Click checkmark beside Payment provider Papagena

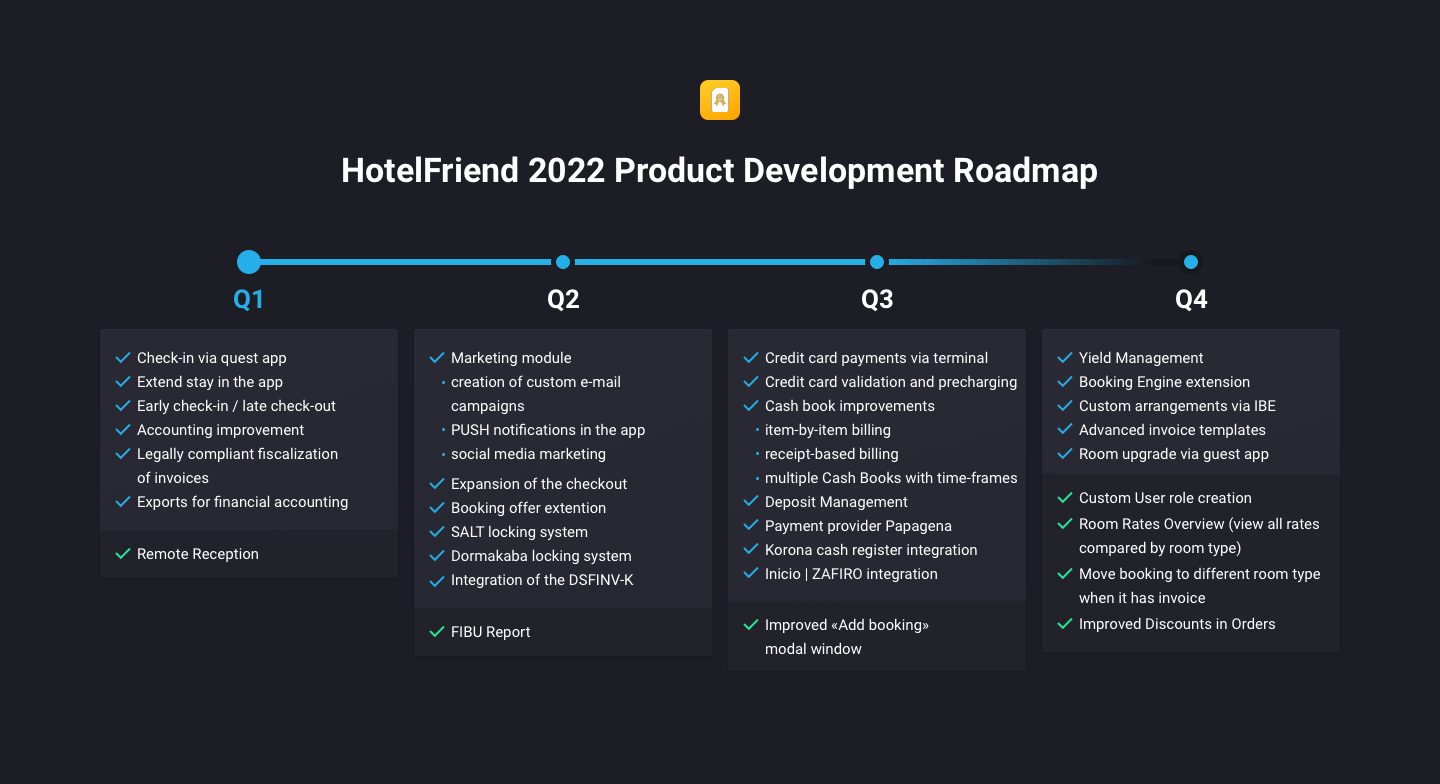pyautogui.click(x=751, y=526)
